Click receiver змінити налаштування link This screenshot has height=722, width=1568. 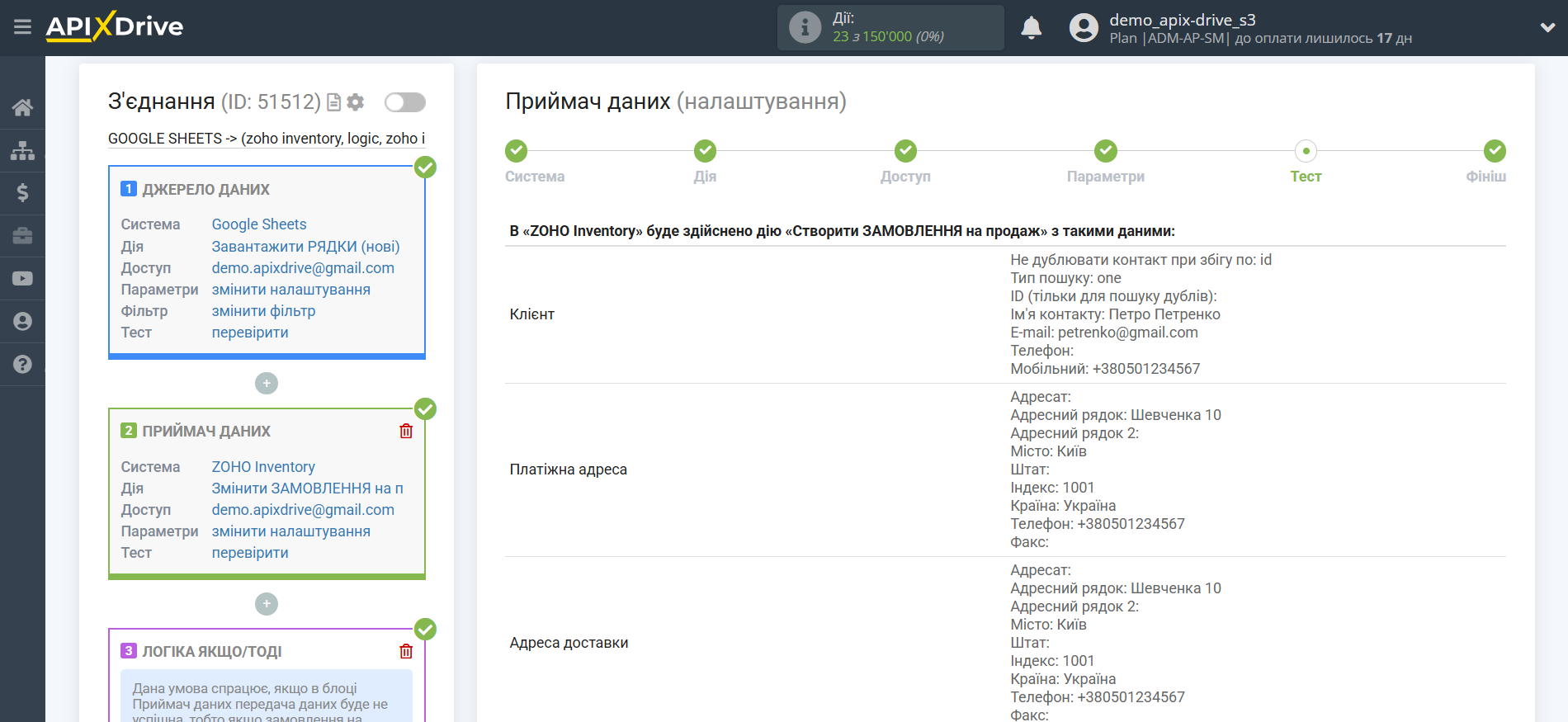point(290,531)
